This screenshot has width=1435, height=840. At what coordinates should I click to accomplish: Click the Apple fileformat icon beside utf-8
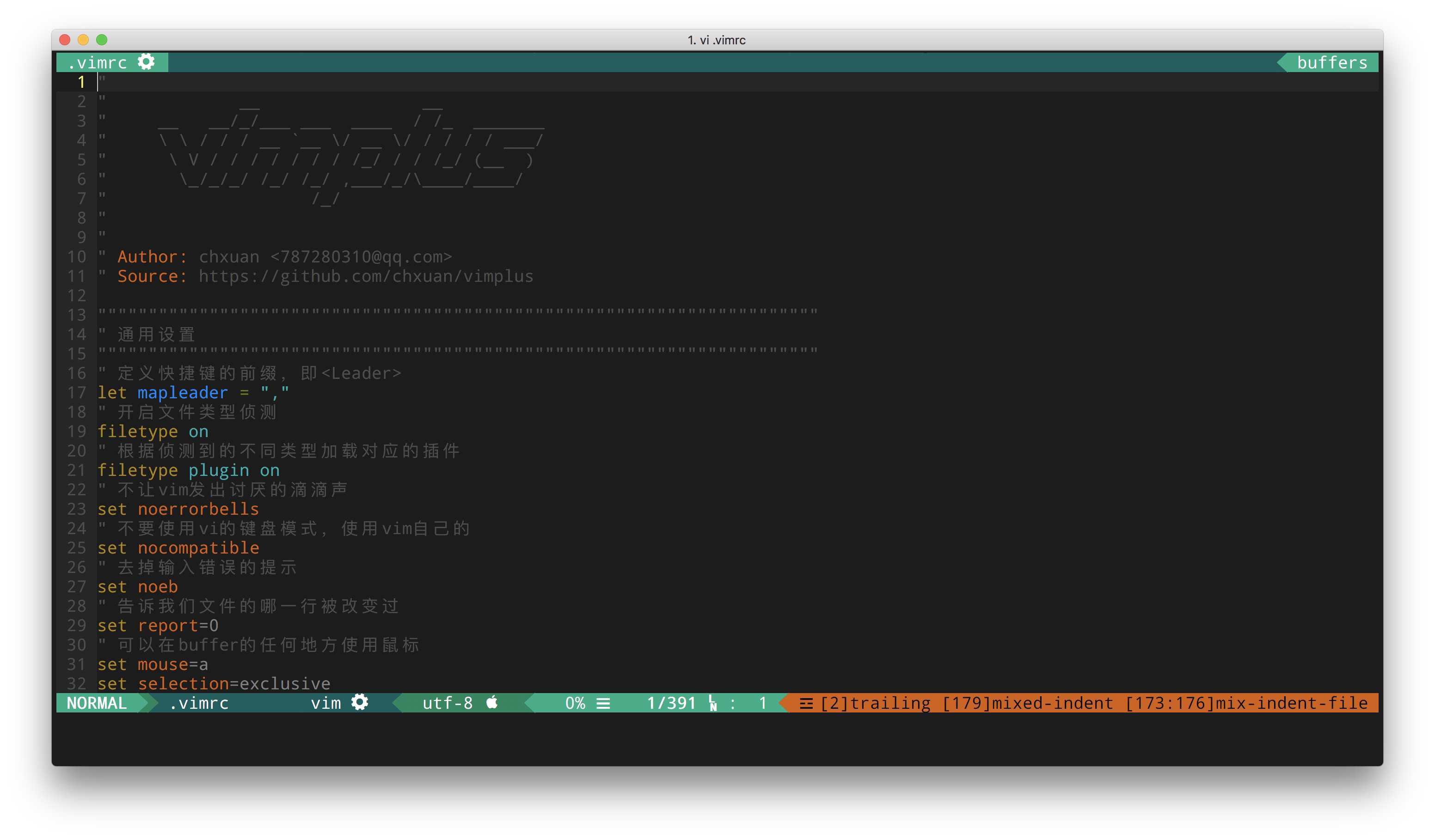[x=492, y=702]
